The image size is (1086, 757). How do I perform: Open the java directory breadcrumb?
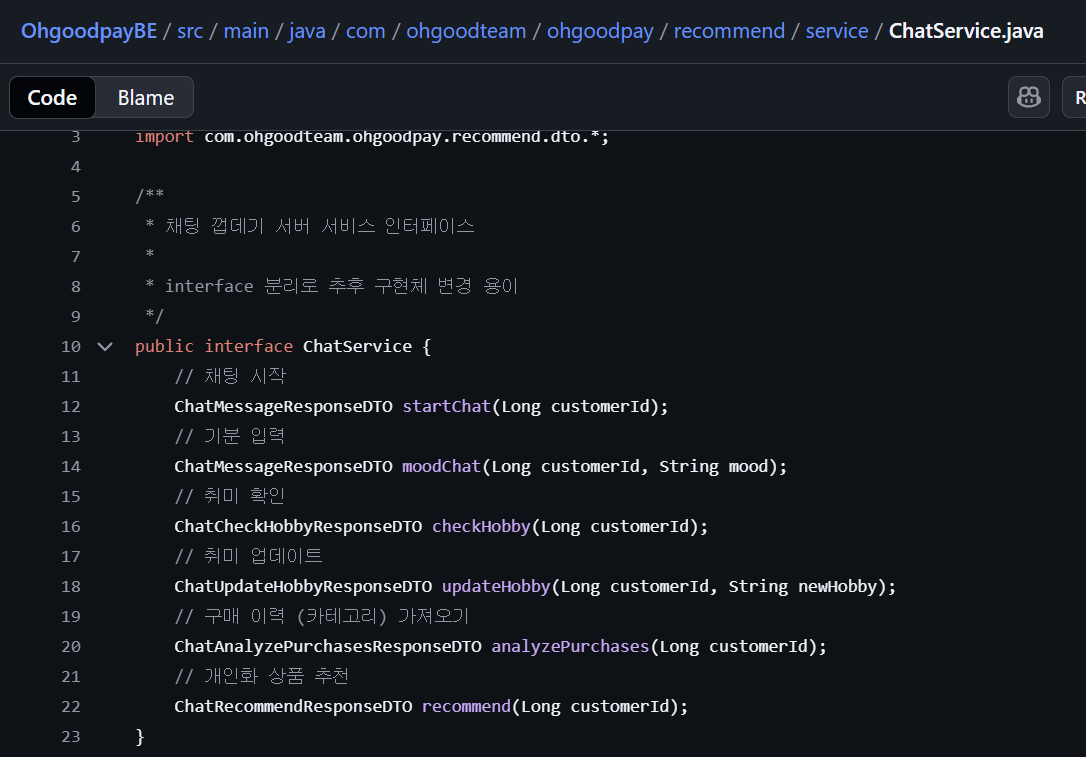pos(307,31)
